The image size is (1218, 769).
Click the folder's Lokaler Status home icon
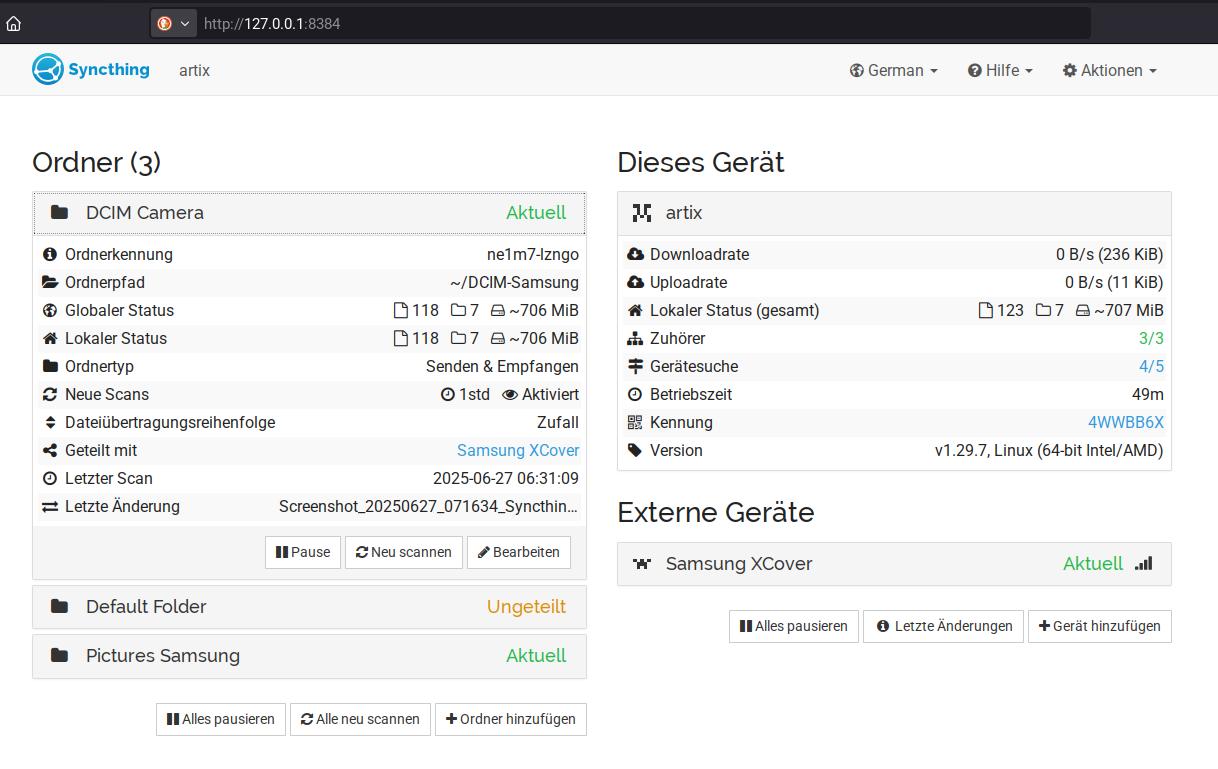[50, 339]
